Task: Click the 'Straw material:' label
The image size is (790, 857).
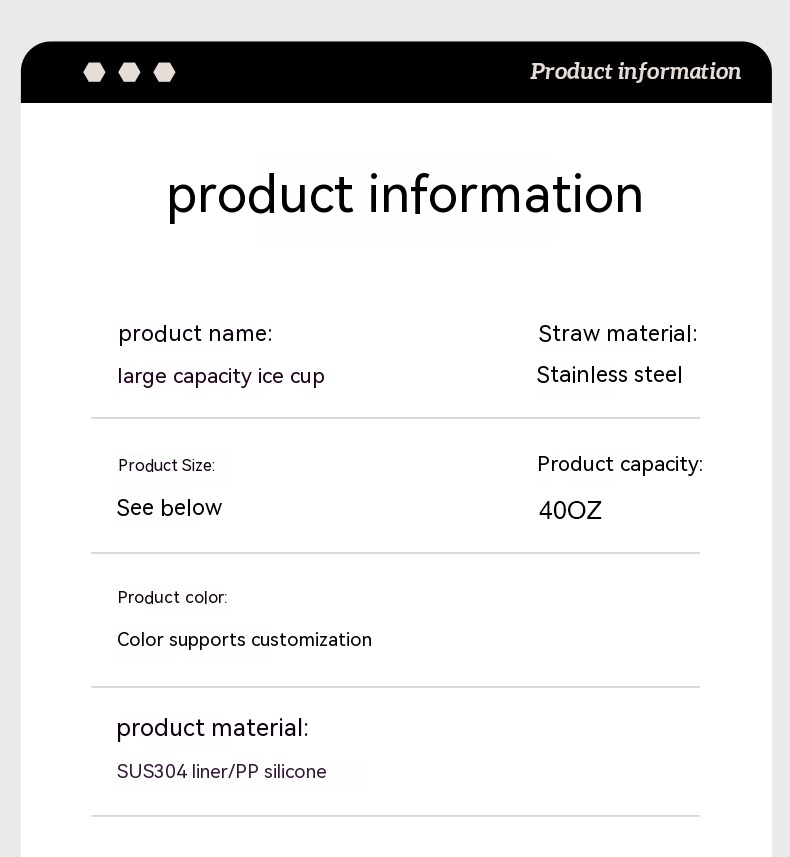Action: click(x=617, y=333)
